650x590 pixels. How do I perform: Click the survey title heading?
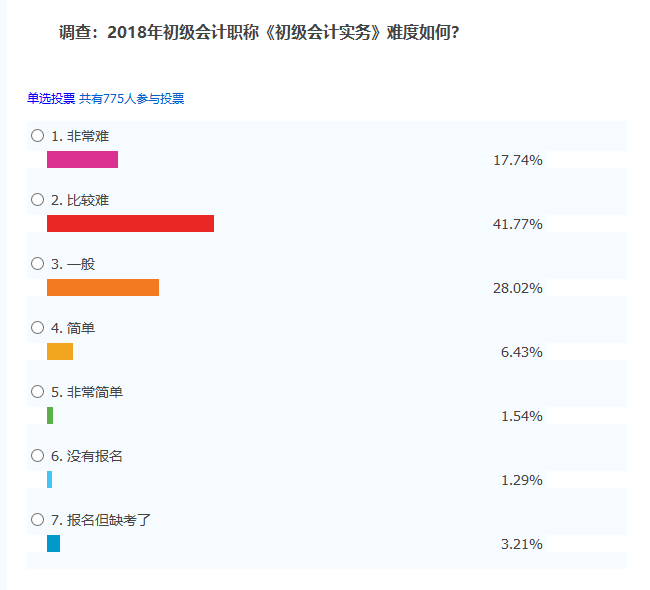[x=259, y=33]
